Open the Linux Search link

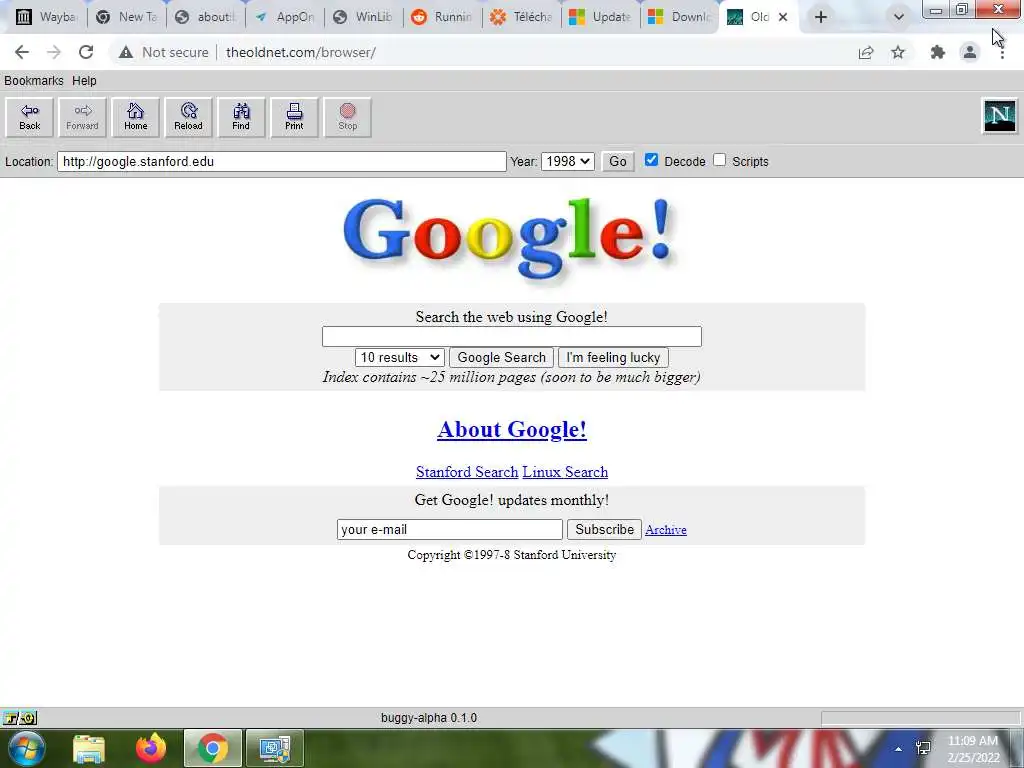565,472
